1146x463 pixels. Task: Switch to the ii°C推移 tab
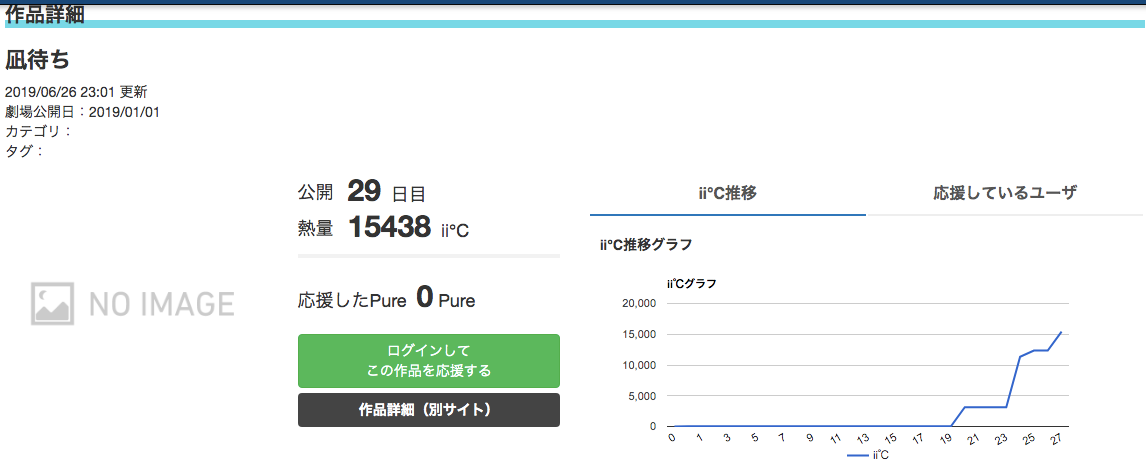(x=727, y=193)
